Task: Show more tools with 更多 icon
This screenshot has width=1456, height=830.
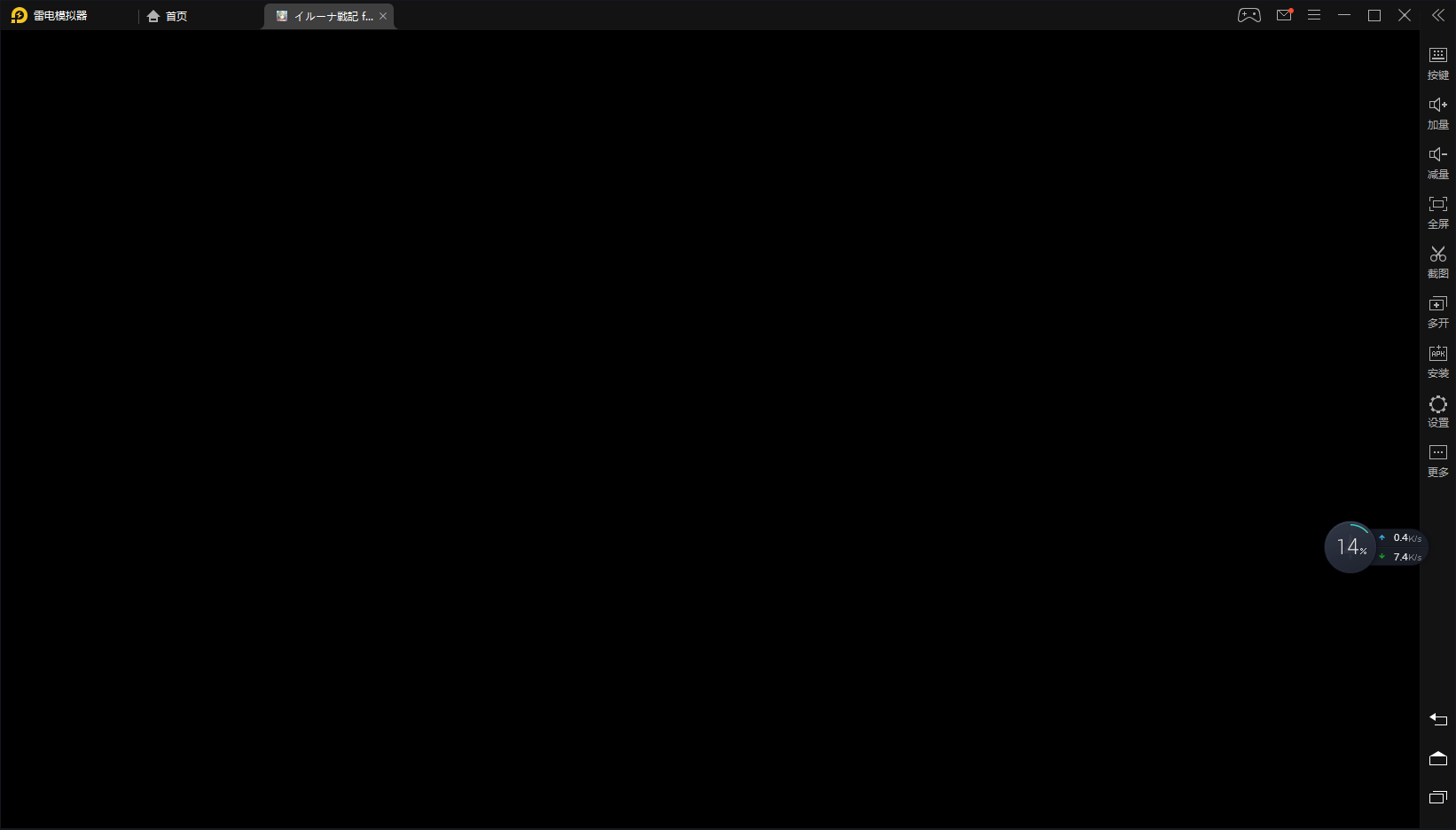Action: [x=1437, y=459]
